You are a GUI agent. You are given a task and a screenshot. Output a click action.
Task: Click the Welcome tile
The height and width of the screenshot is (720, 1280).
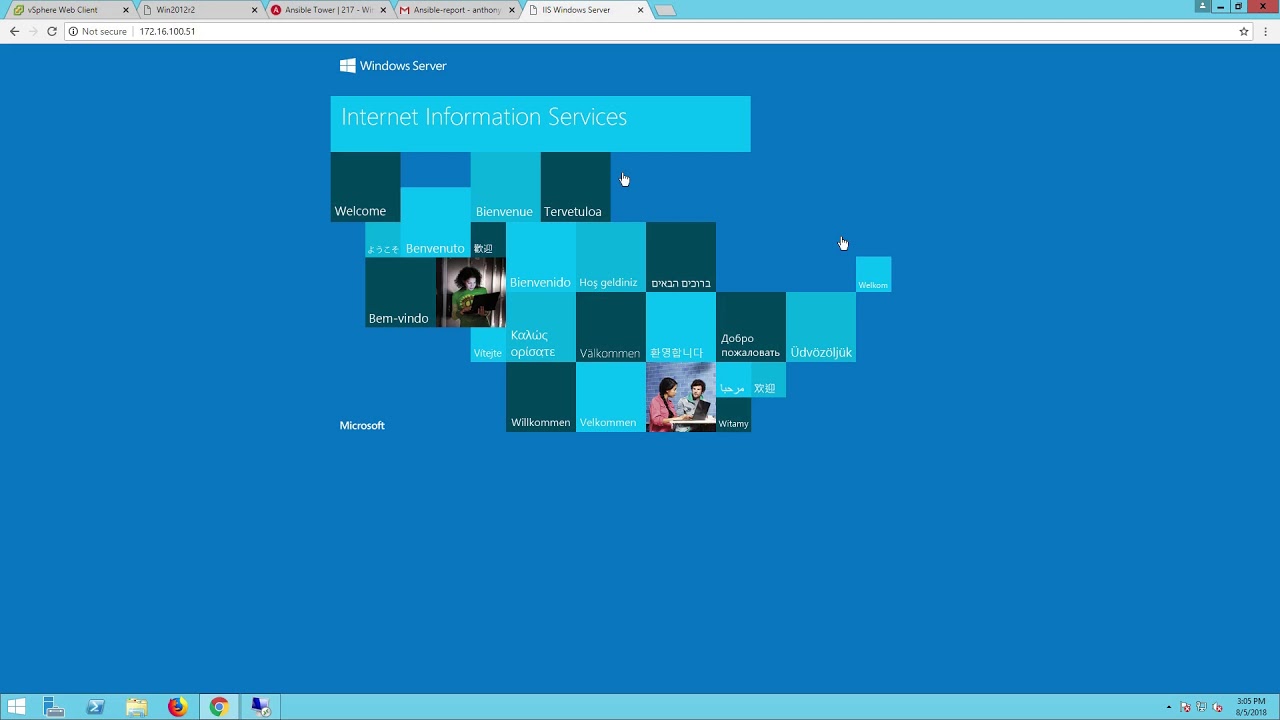click(x=365, y=187)
